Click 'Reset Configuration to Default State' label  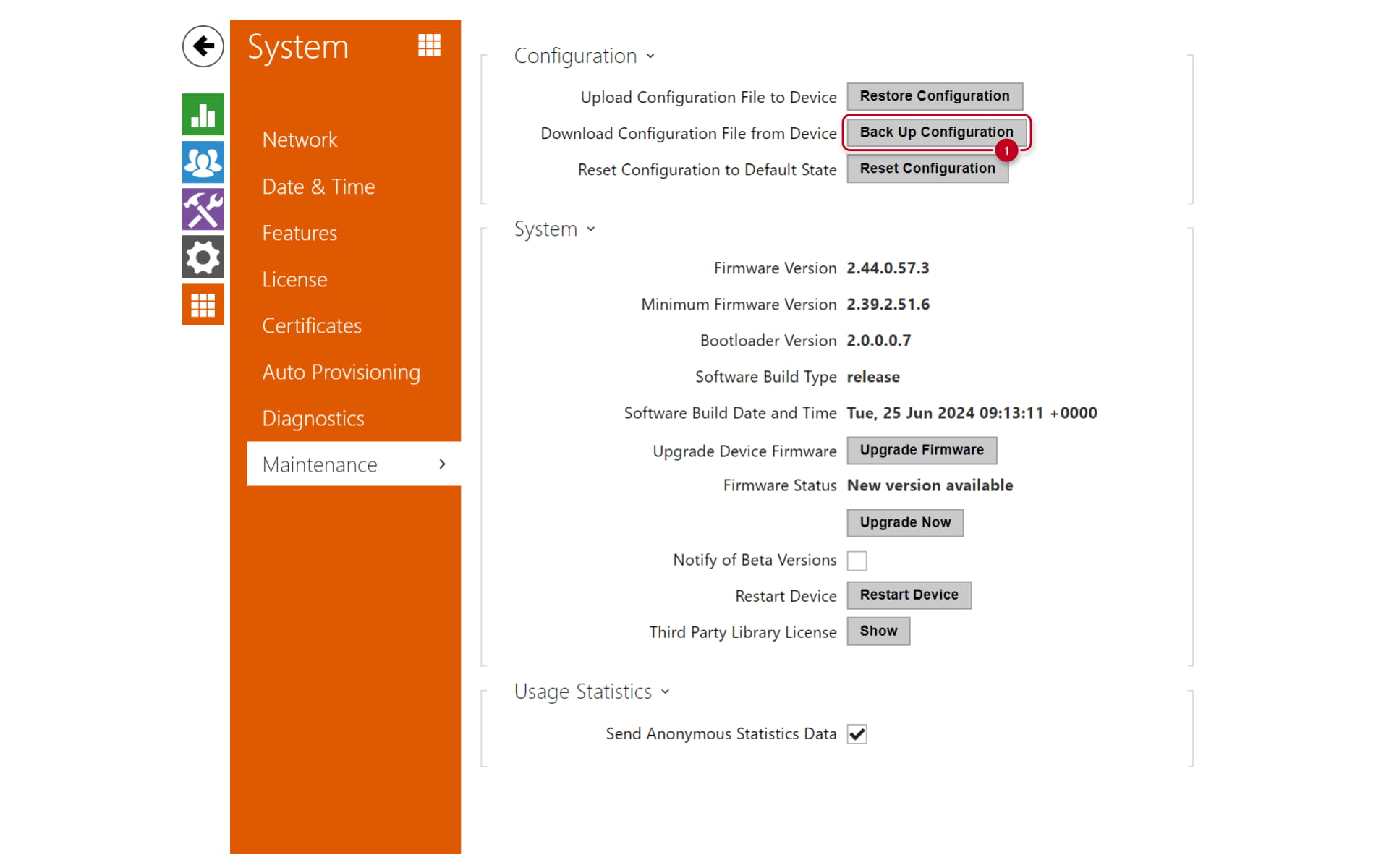(x=707, y=170)
